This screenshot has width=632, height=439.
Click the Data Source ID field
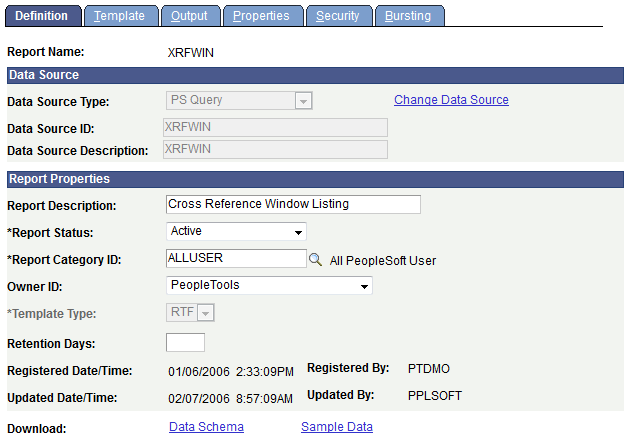[274, 127]
